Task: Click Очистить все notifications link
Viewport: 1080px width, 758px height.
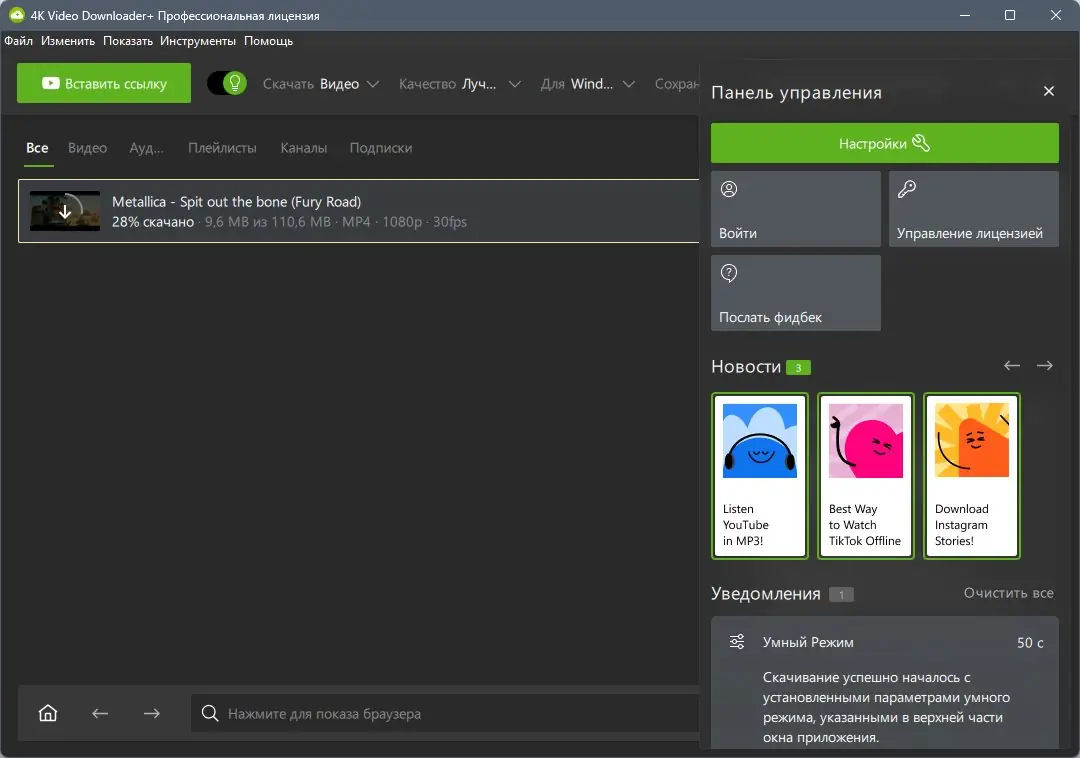Action: 1008,593
